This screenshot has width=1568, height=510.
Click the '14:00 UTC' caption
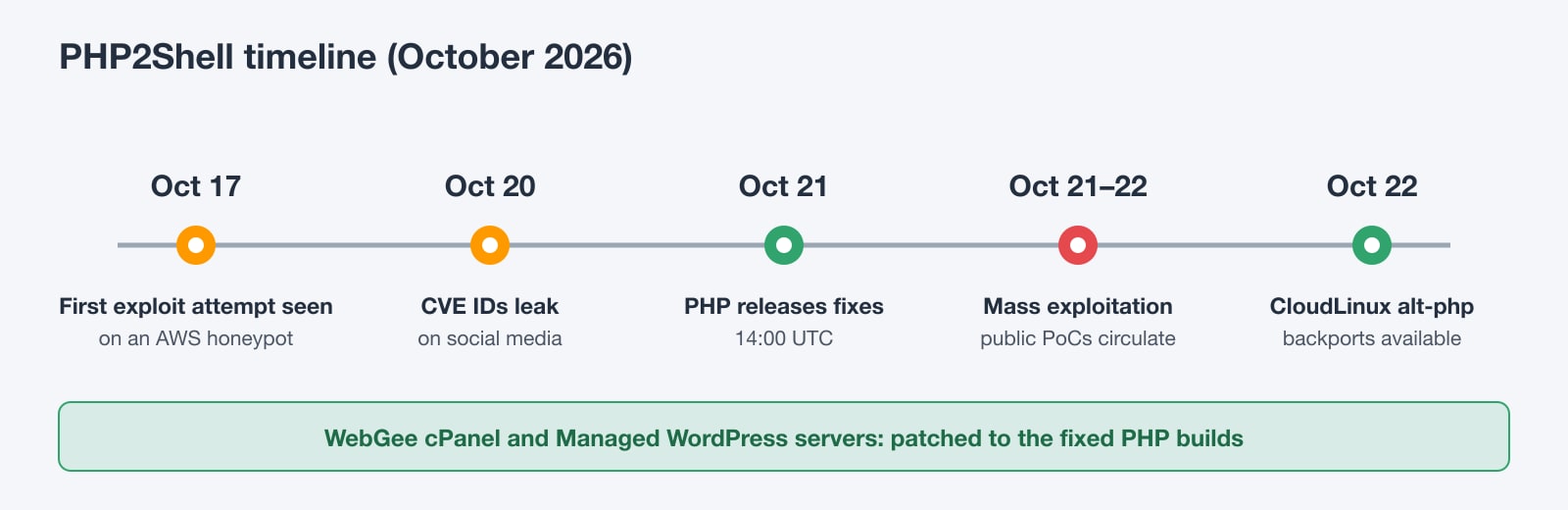(784, 338)
